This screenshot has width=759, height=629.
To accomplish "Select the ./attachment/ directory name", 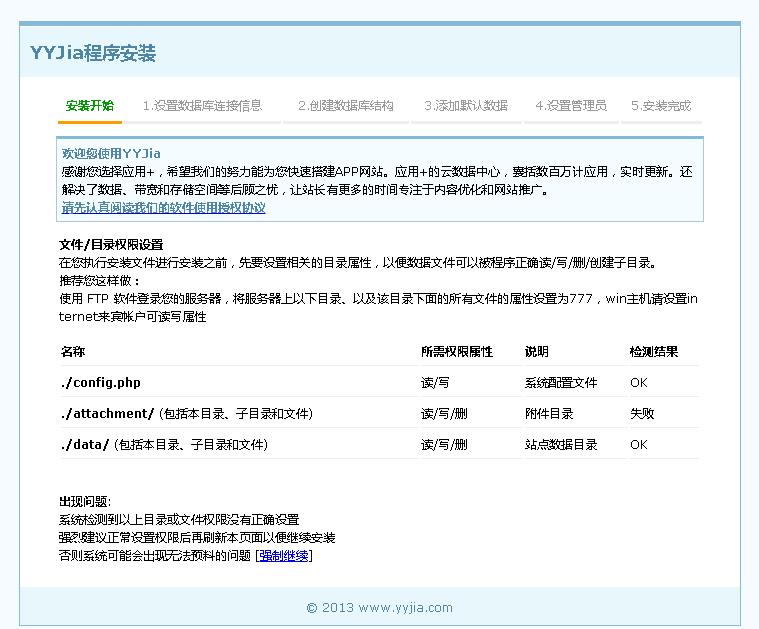I will [x=107, y=414].
